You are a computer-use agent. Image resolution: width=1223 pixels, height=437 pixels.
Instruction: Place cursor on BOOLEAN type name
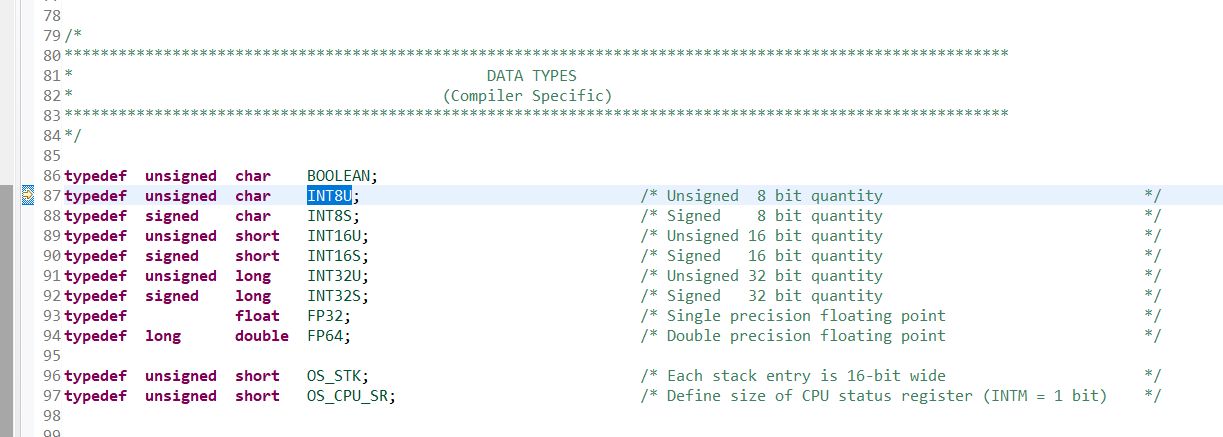[341, 176]
